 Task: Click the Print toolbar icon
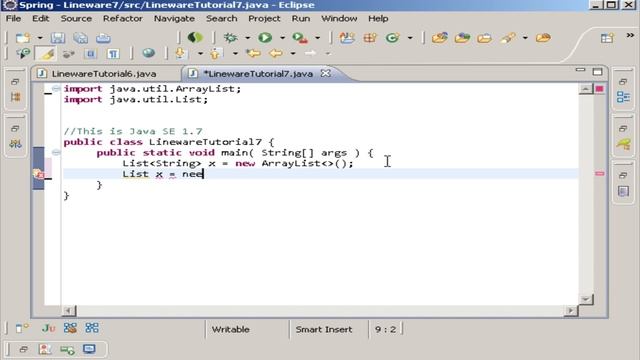tap(103, 38)
